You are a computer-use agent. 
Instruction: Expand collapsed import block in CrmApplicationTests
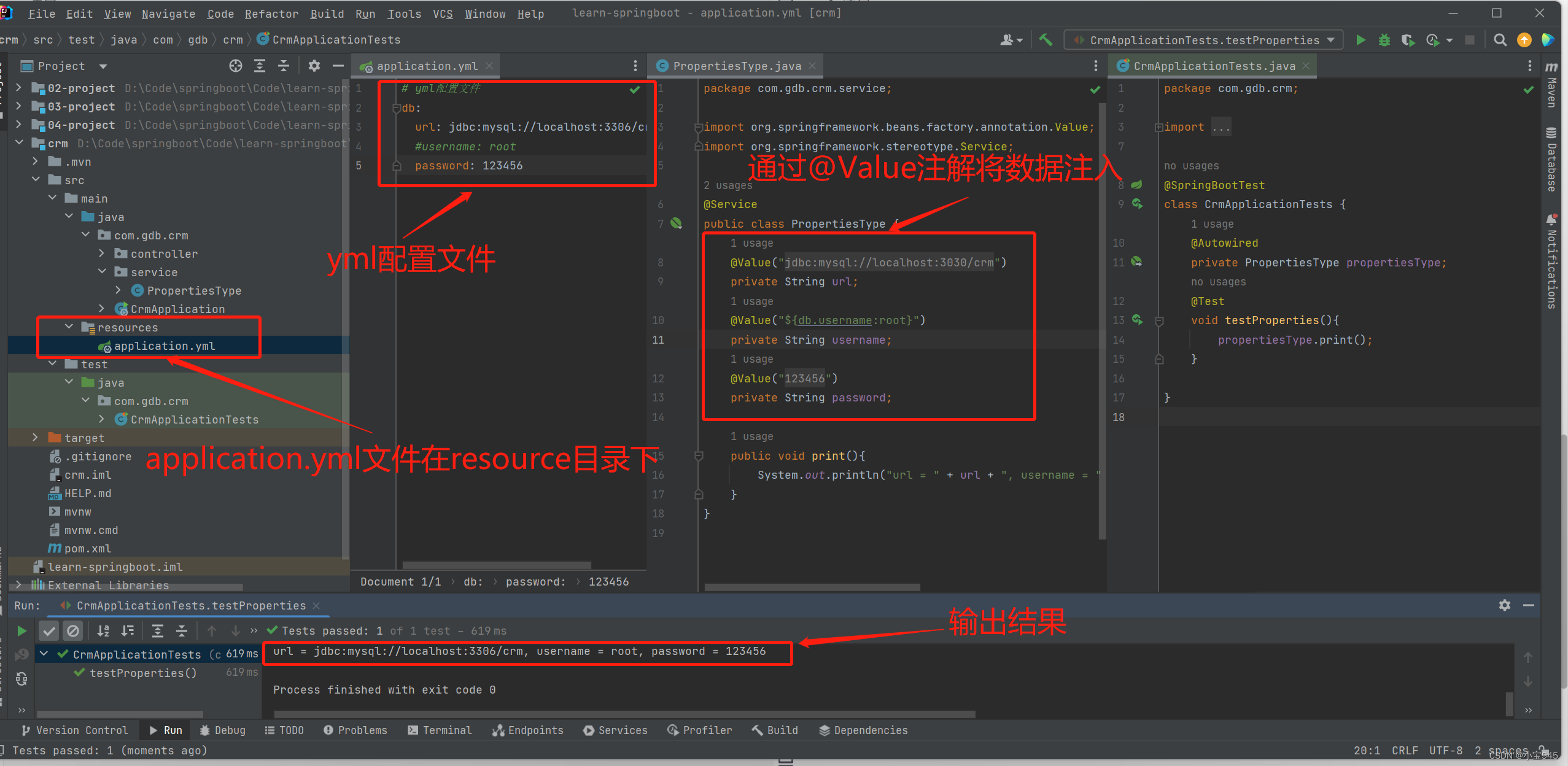[x=1159, y=127]
